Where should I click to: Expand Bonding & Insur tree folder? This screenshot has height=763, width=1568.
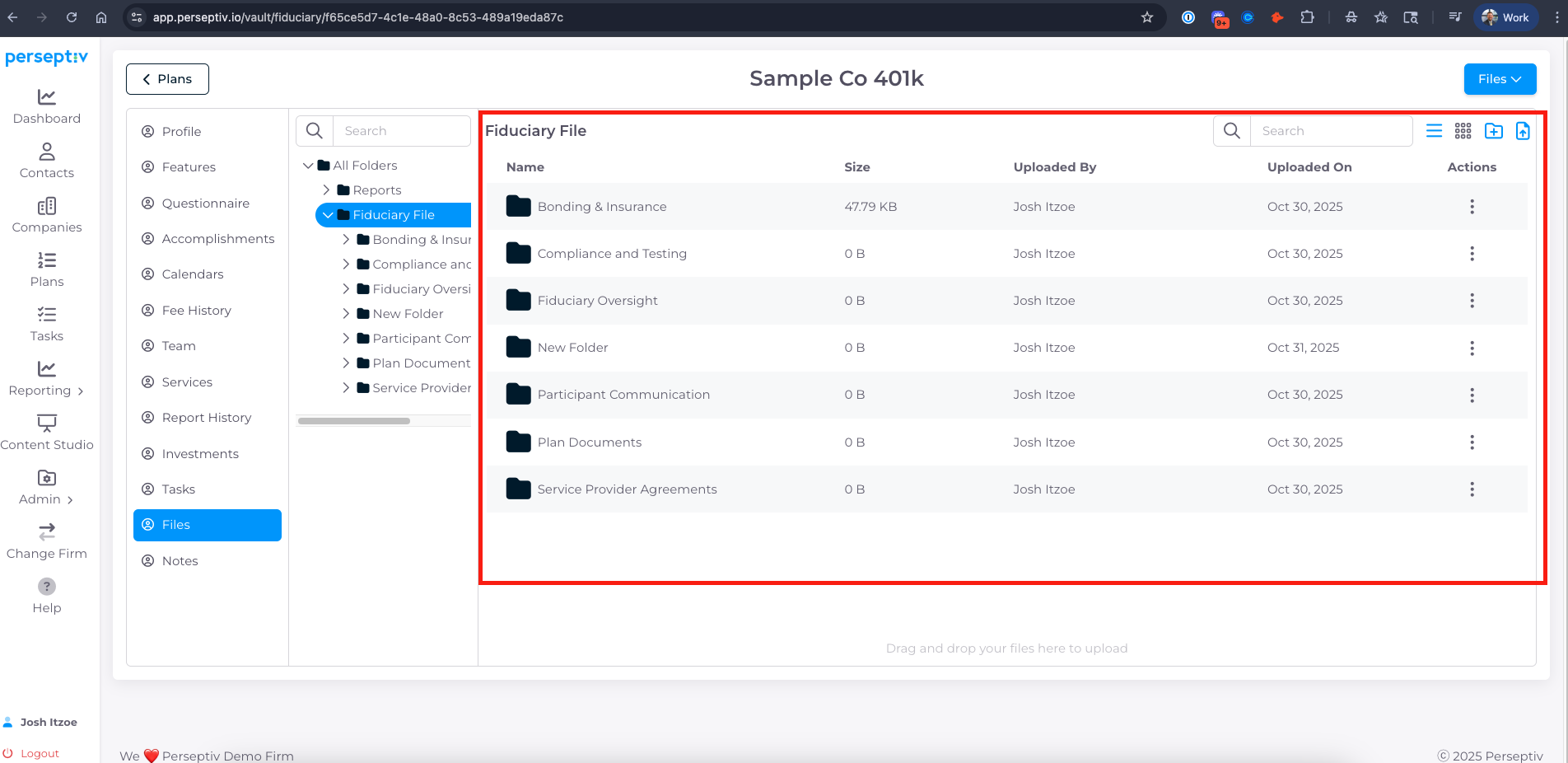click(x=346, y=240)
